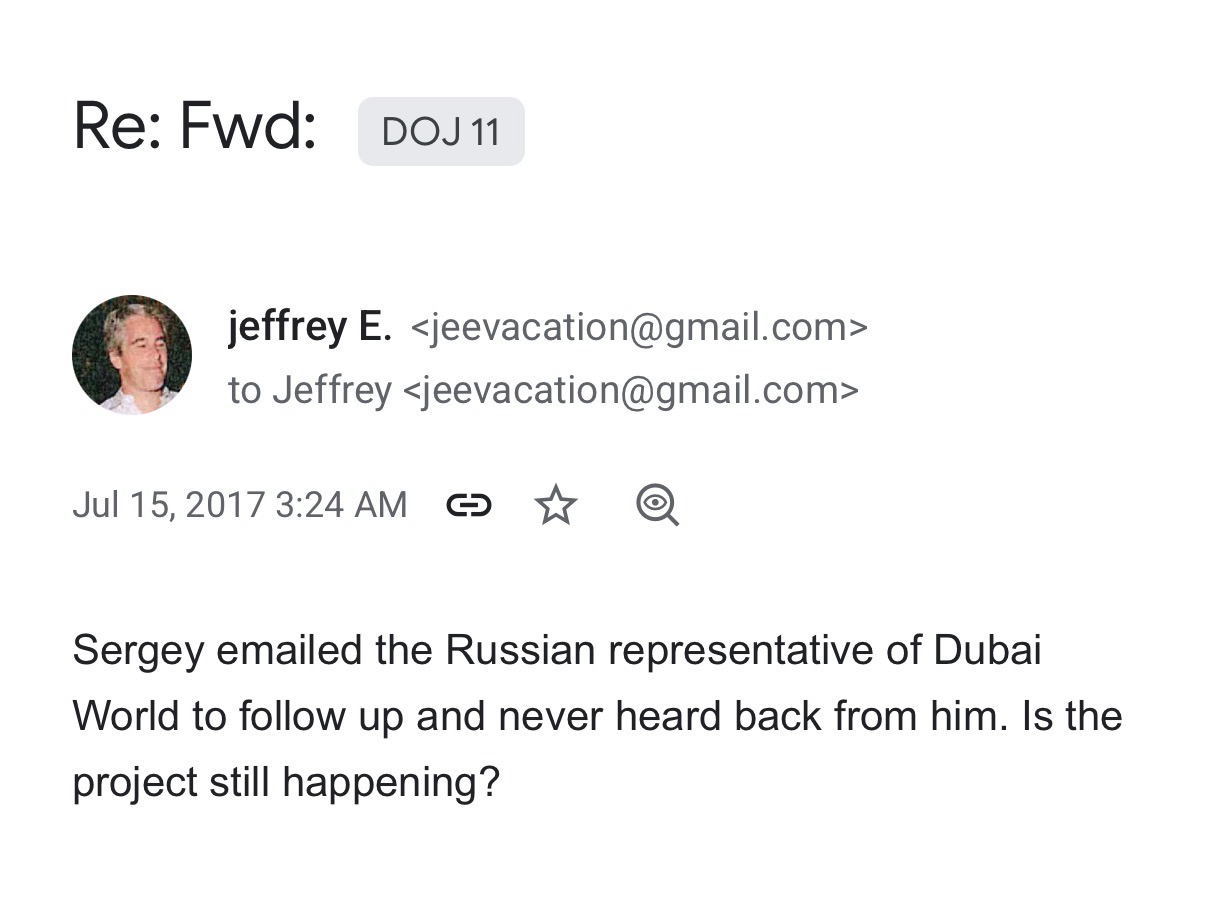Screen dimensions: 1206x899
Task: Click the recipient's email address in the To line
Action: point(630,390)
